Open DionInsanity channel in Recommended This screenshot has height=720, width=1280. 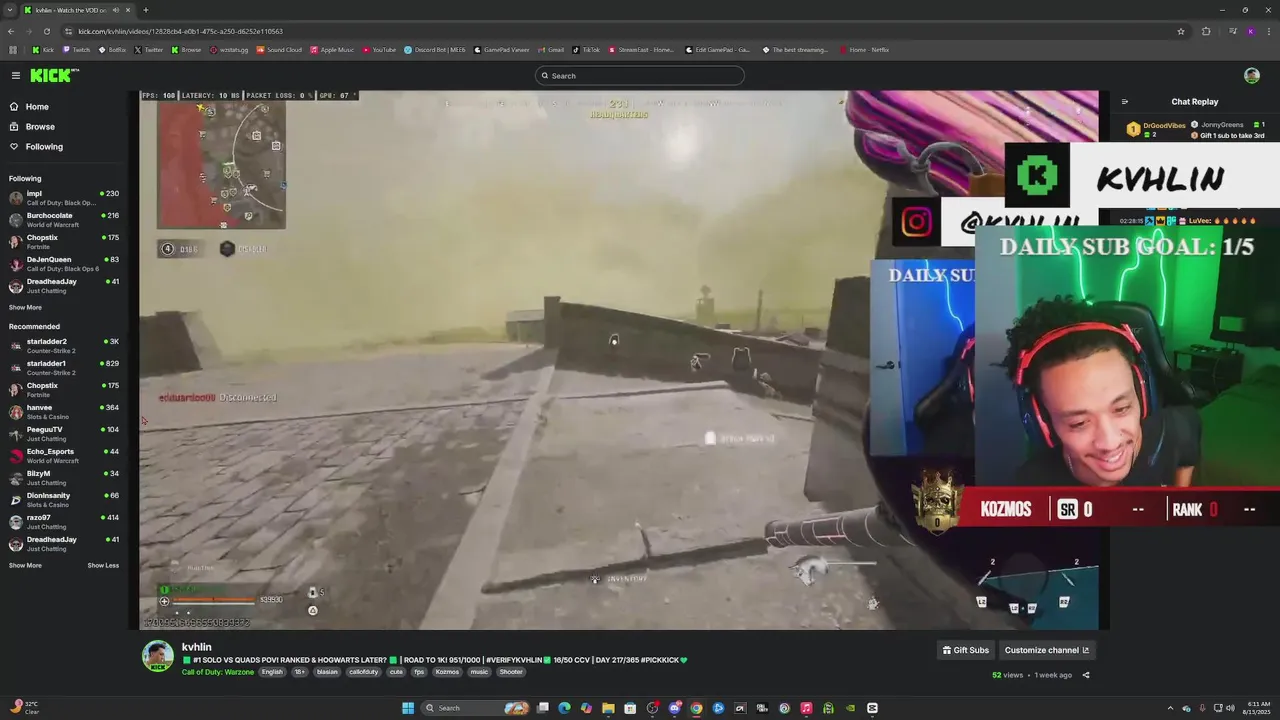[x=64, y=500]
